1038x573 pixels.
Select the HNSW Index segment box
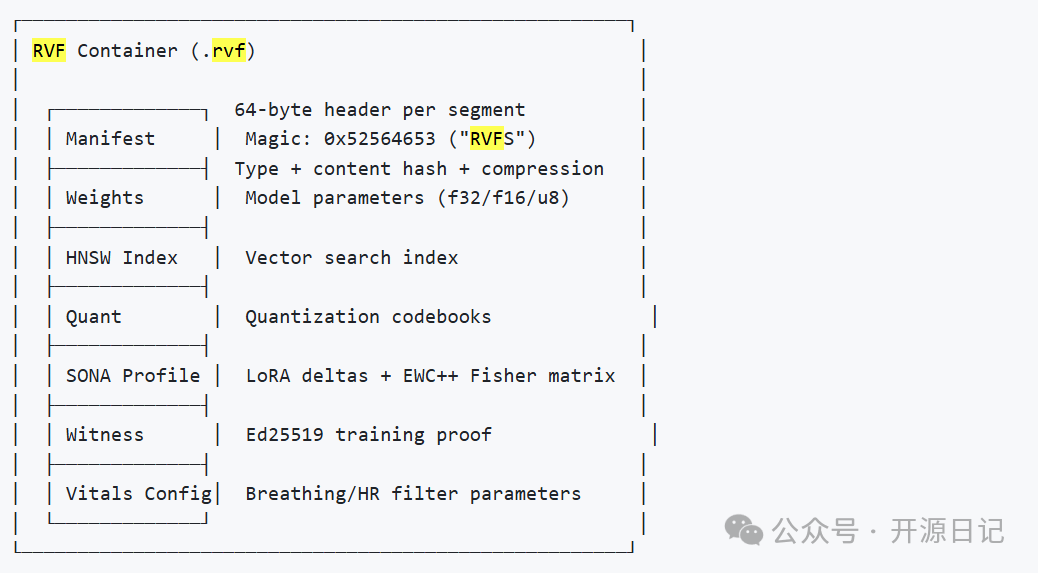click(x=121, y=257)
